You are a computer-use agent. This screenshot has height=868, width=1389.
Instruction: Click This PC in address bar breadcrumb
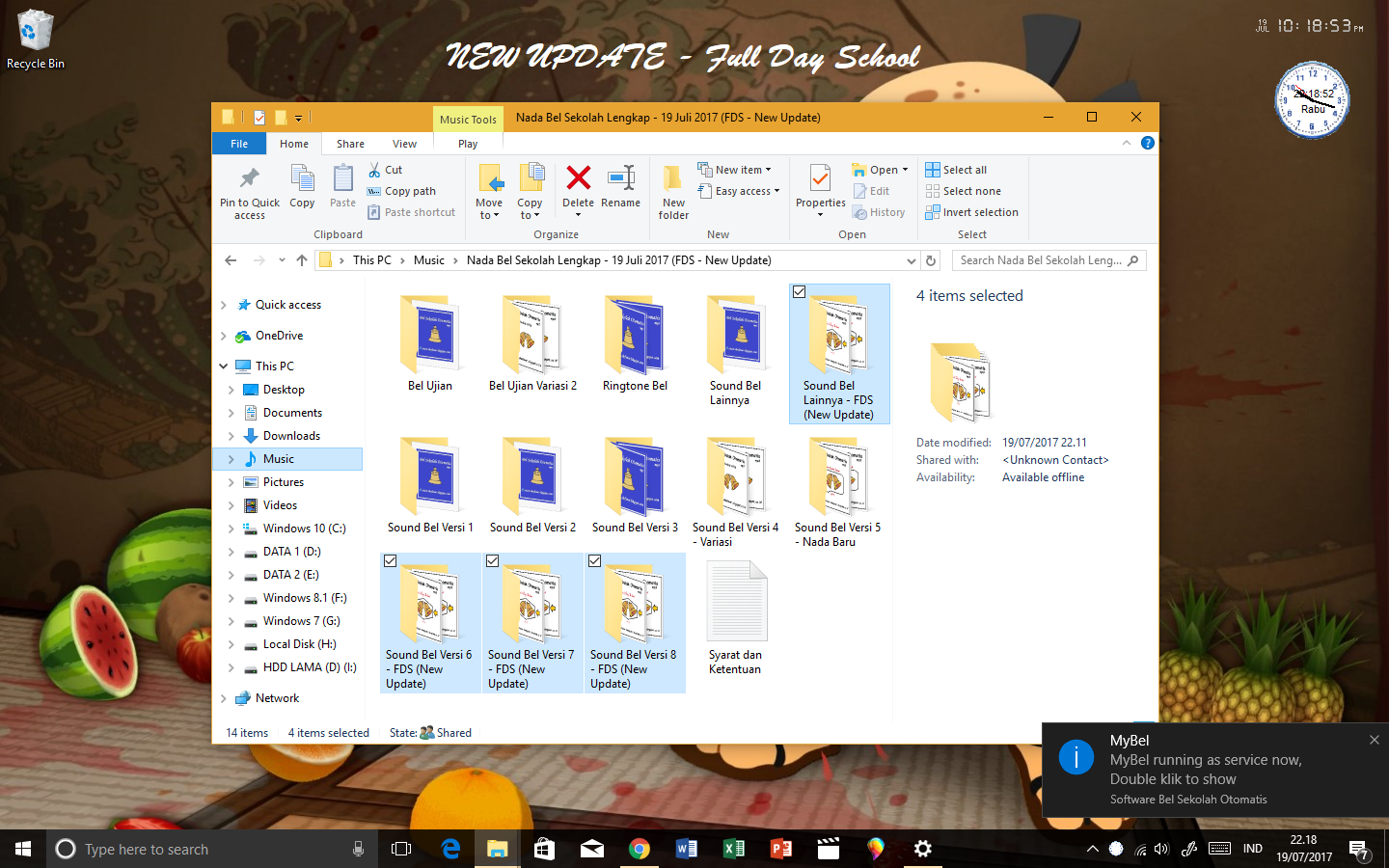click(371, 260)
